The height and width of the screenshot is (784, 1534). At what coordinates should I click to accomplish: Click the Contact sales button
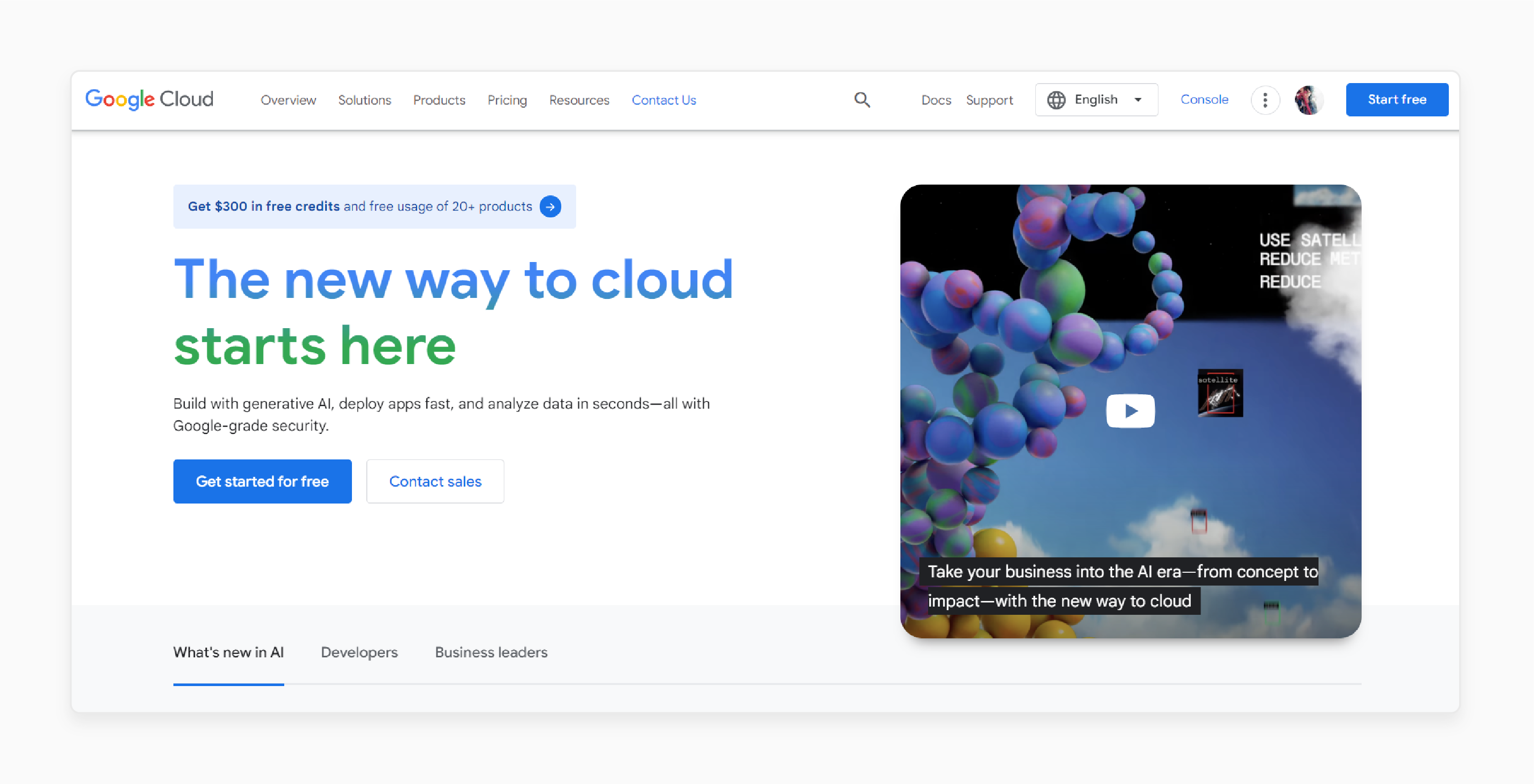pos(435,481)
